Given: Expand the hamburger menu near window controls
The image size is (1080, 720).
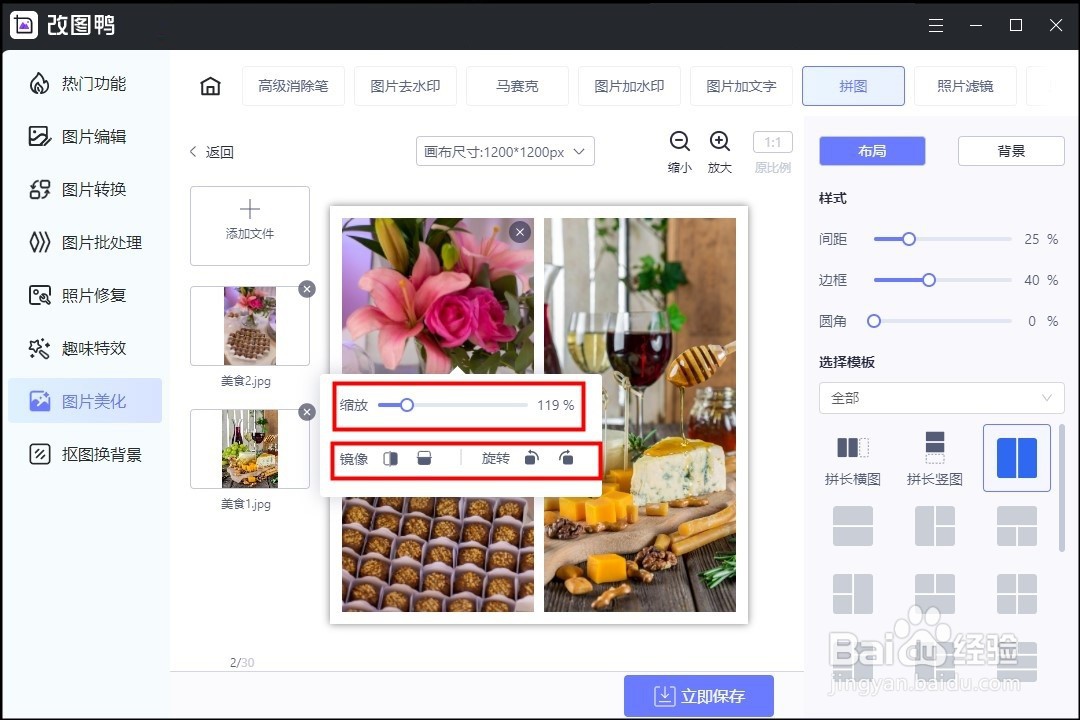Looking at the screenshot, I should tap(936, 25).
